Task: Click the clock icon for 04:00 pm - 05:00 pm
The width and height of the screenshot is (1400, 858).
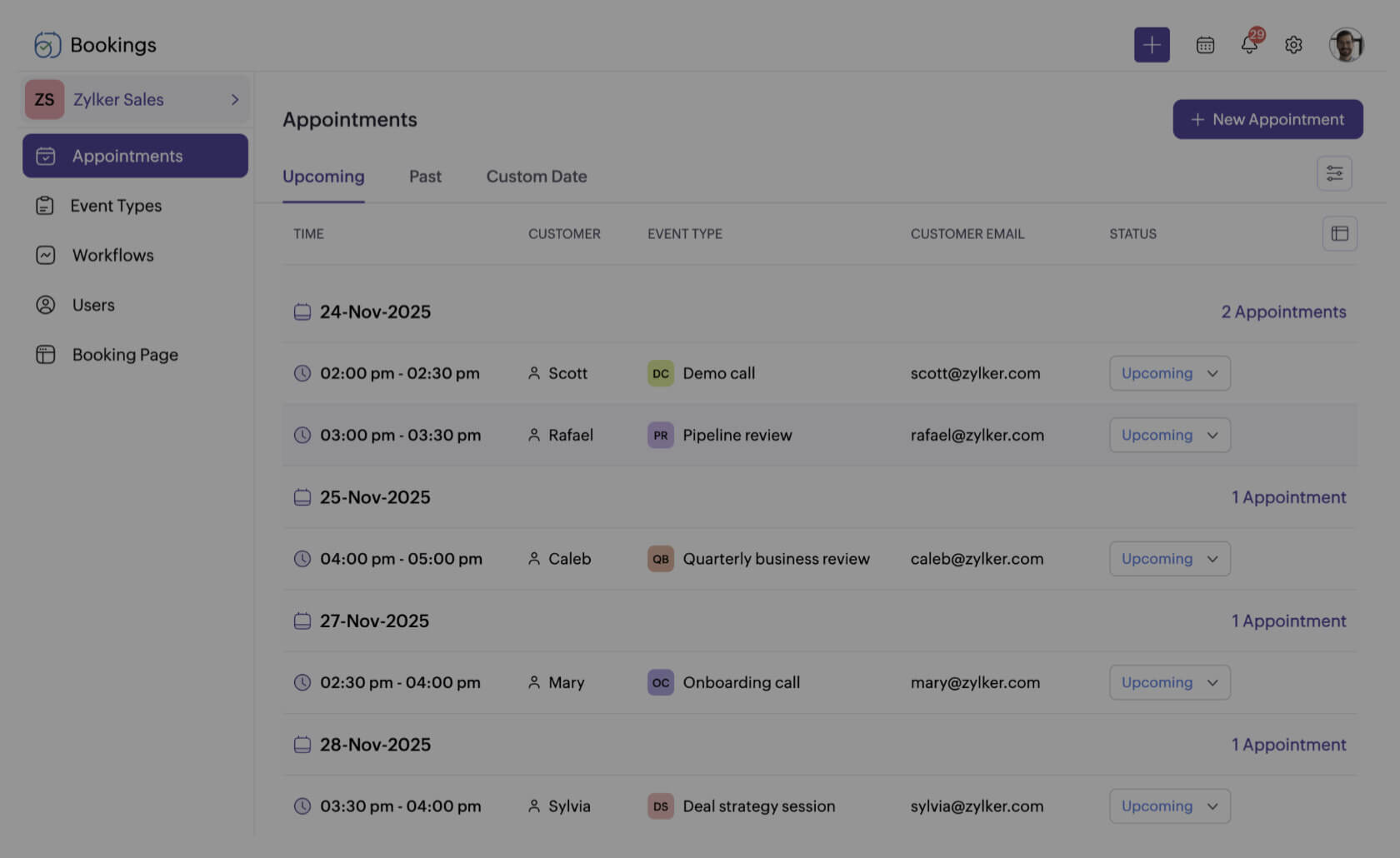Action: pyautogui.click(x=302, y=559)
